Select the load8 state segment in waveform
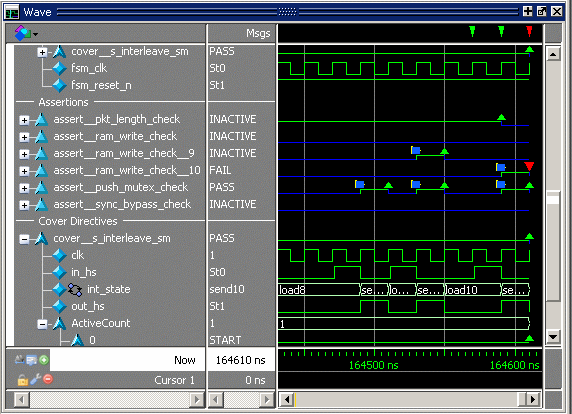572x414 pixels. pyautogui.click(x=319, y=290)
